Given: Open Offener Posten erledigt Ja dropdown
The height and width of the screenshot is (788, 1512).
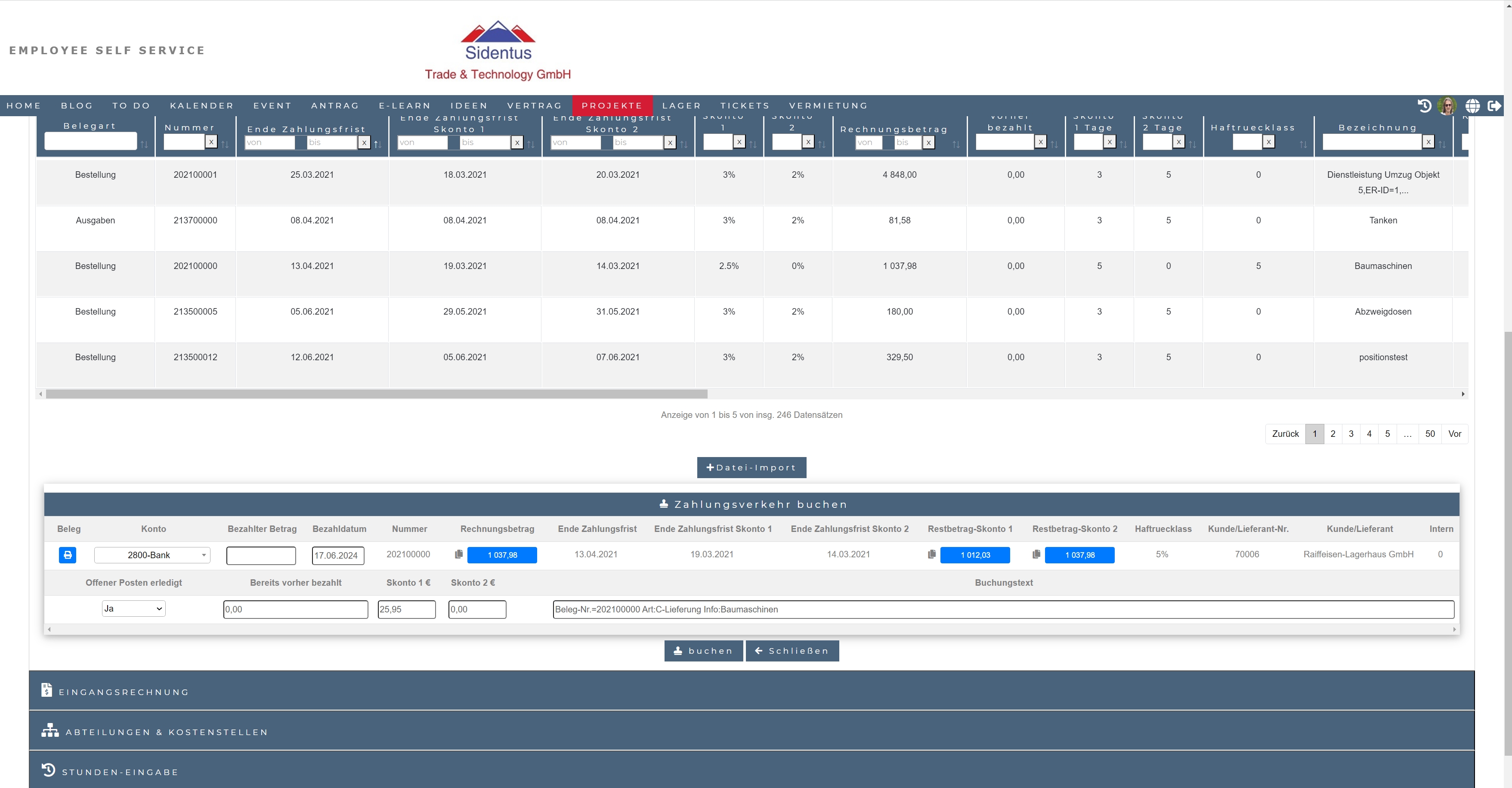Looking at the screenshot, I should tap(134, 609).
